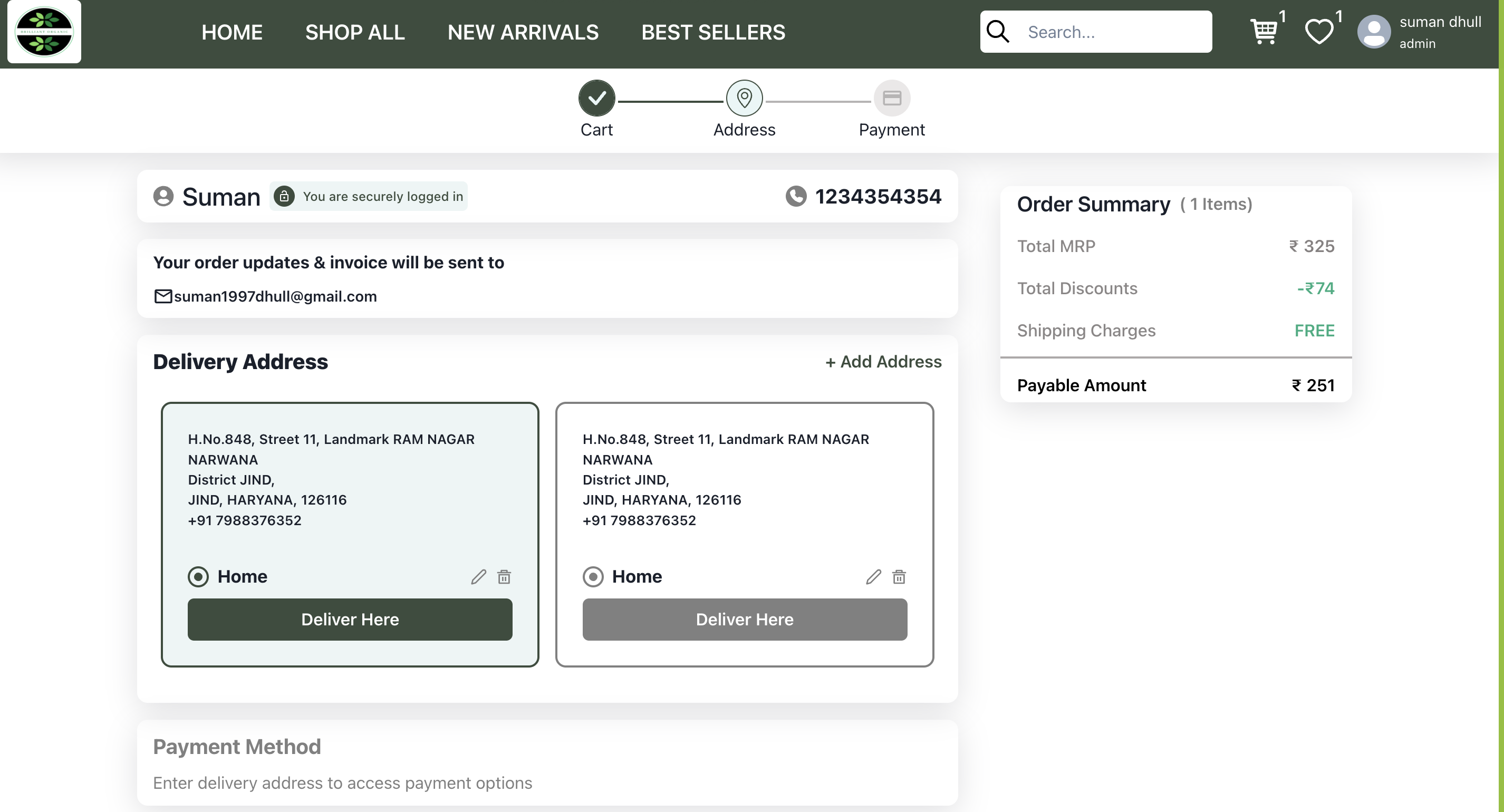The width and height of the screenshot is (1504, 812).
Task: Click the Payment step indicator
Action: tap(892, 97)
